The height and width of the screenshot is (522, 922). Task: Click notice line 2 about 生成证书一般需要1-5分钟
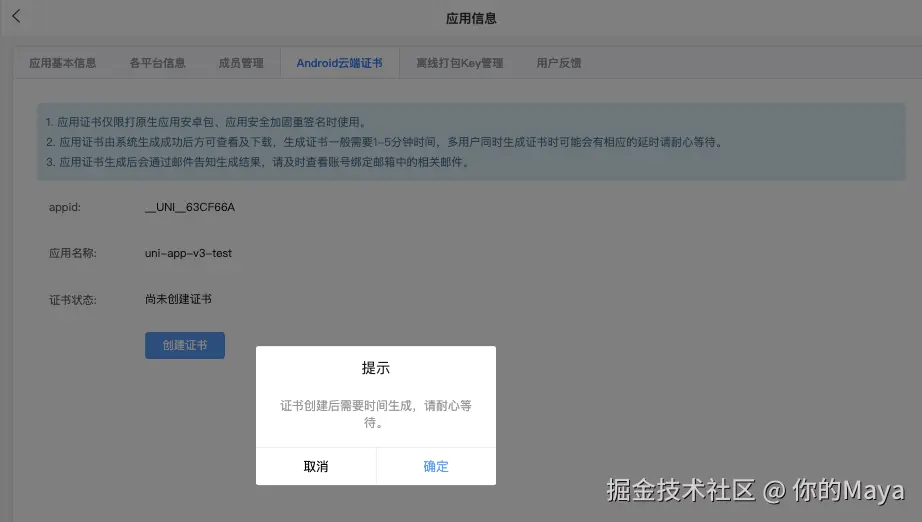point(385,142)
